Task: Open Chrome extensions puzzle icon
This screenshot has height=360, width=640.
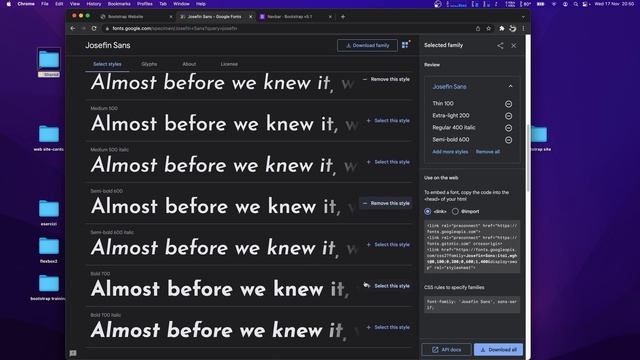Action: pos(502,29)
